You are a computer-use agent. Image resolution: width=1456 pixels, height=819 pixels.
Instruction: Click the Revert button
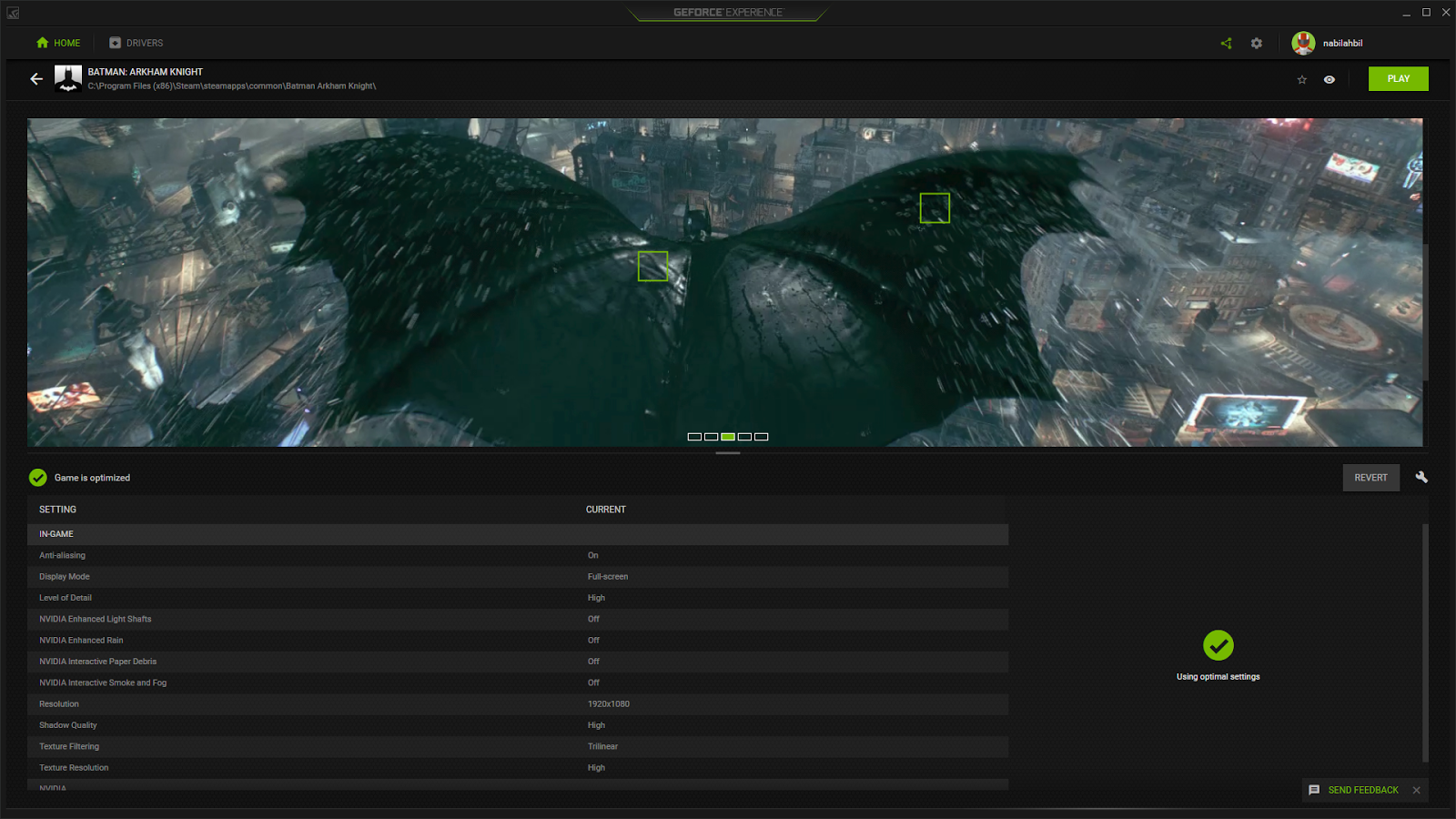click(1371, 478)
